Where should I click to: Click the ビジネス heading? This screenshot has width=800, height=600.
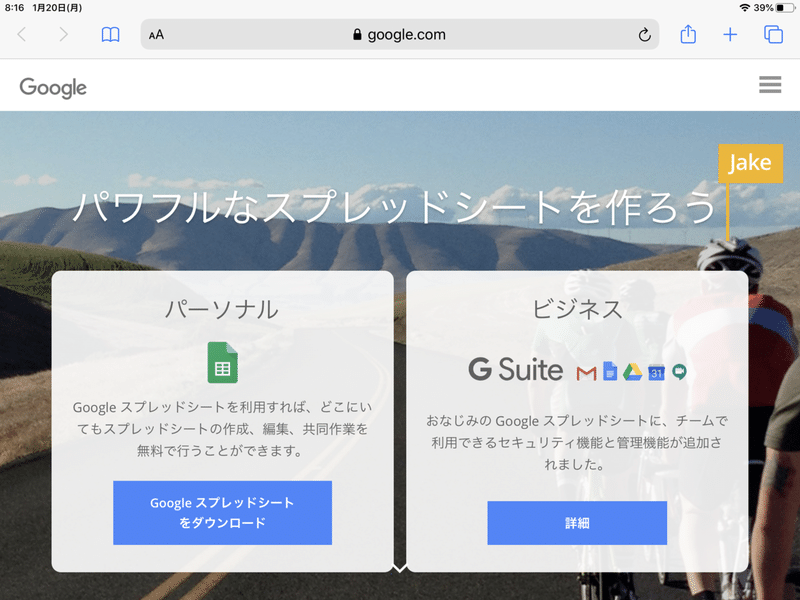point(577,309)
